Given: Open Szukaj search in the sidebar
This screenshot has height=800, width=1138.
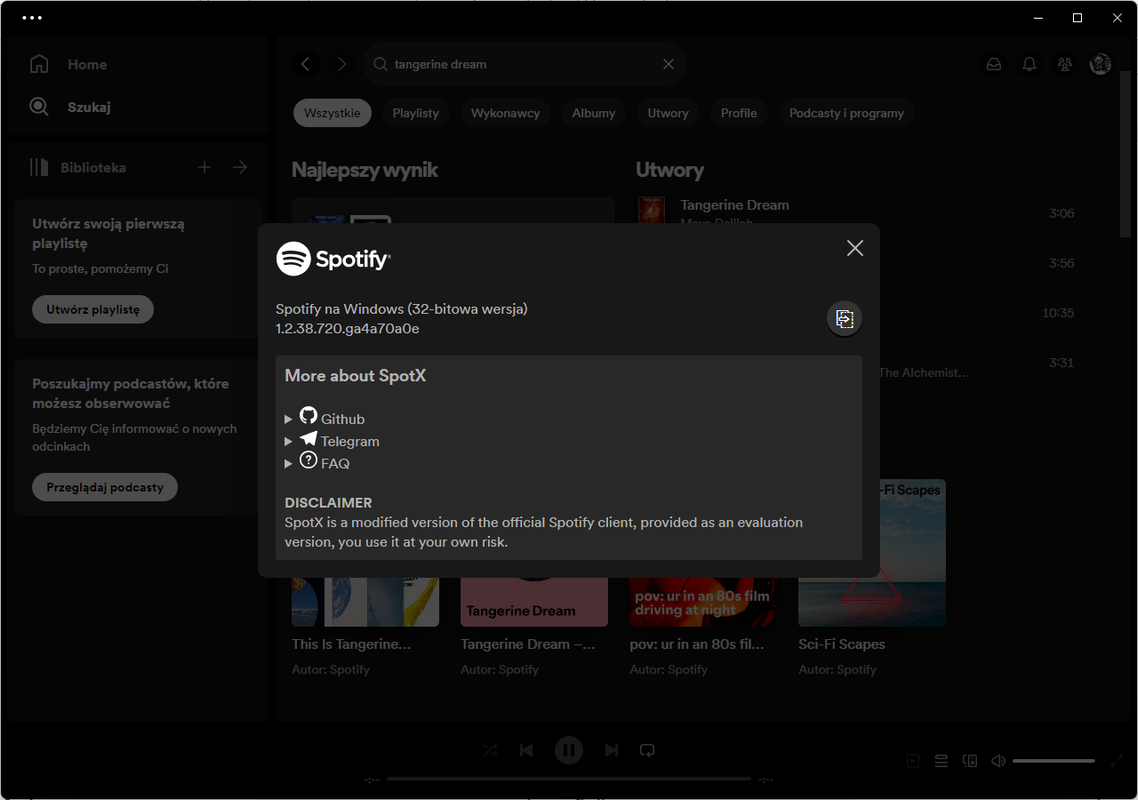Looking at the screenshot, I should click(70, 107).
